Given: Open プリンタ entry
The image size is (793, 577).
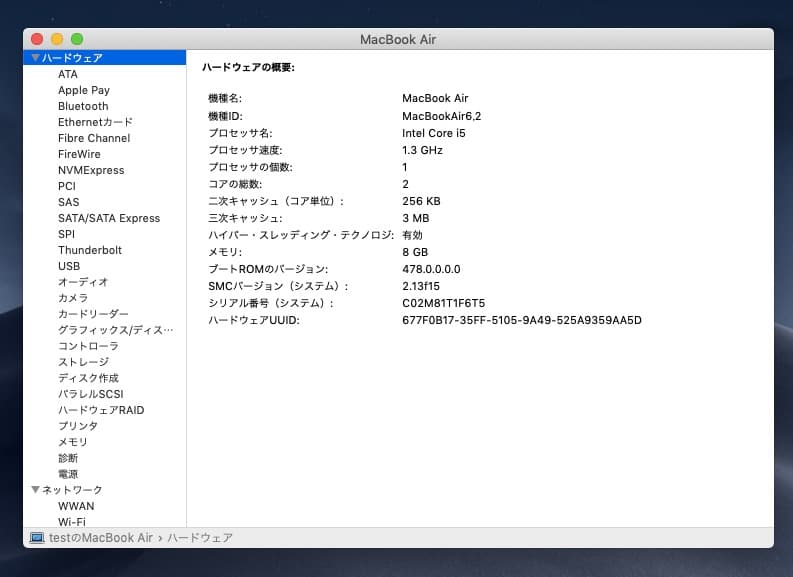Looking at the screenshot, I should pyautogui.click(x=78, y=426).
